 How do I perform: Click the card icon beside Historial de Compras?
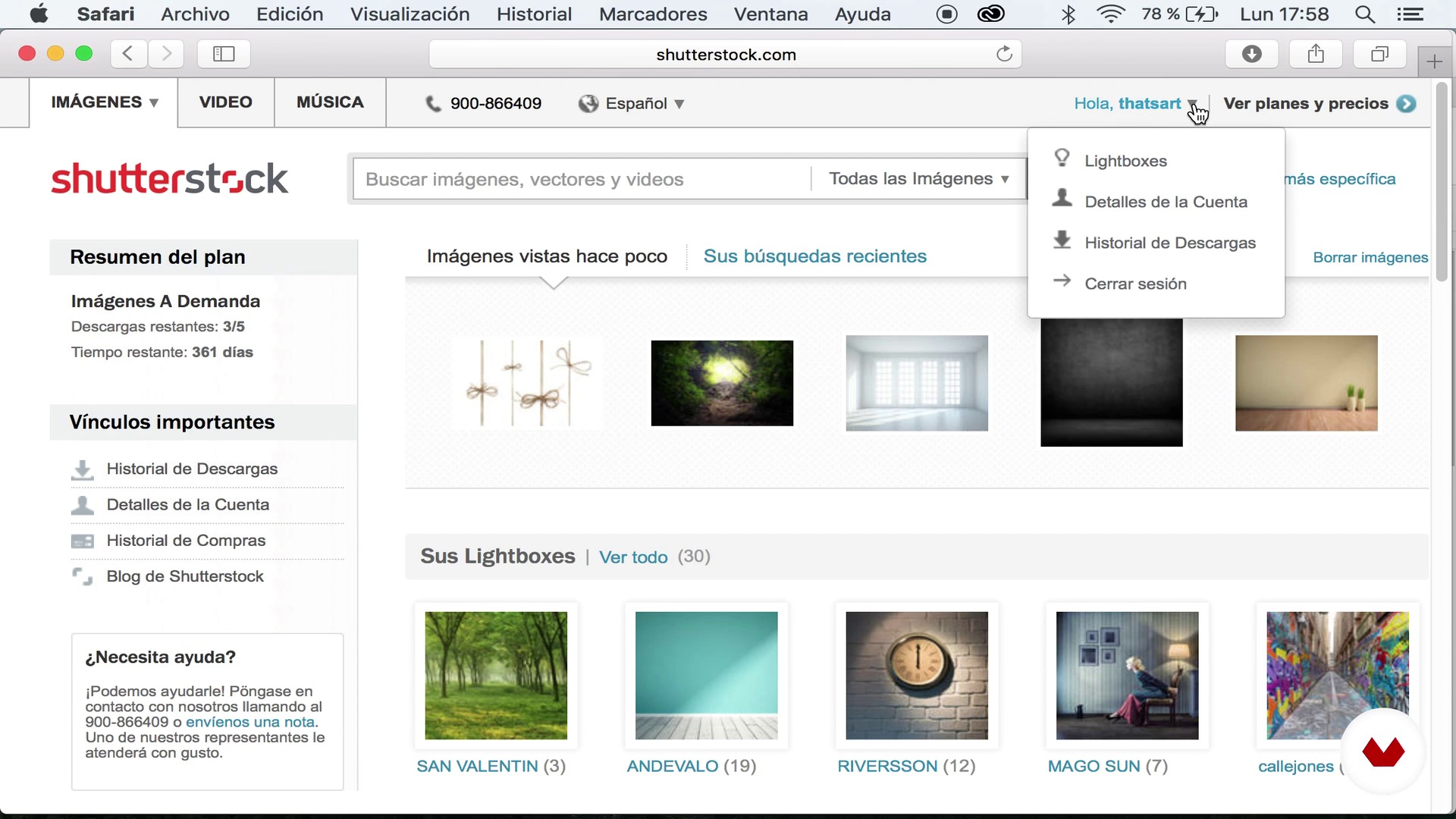click(x=82, y=541)
